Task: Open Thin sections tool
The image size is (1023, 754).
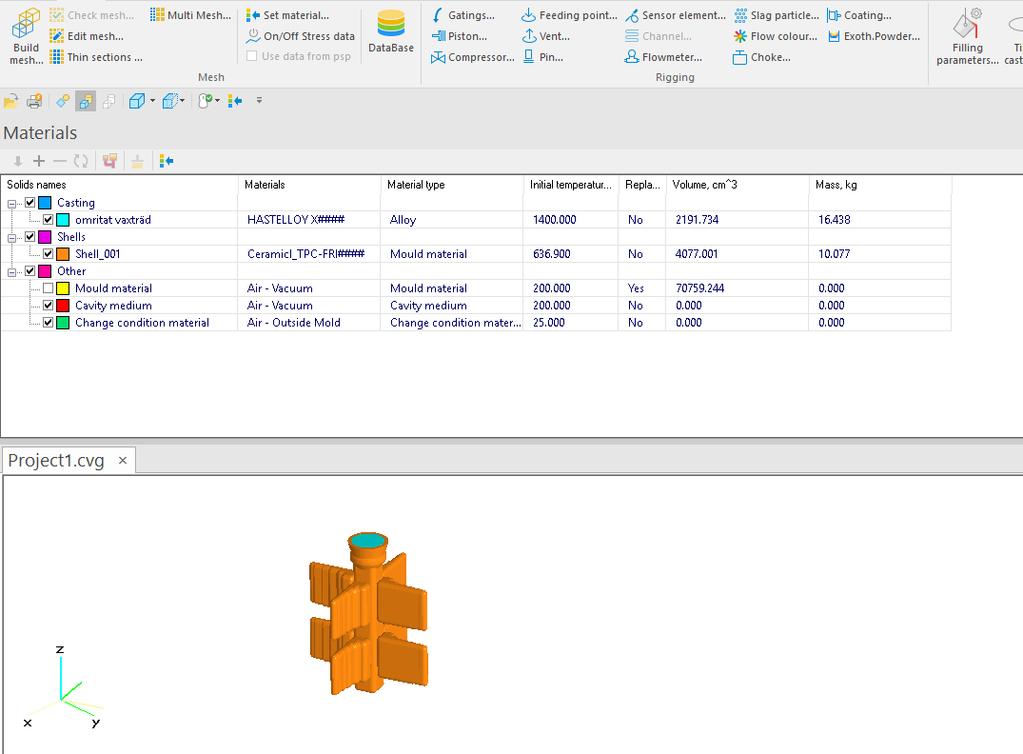Action: coord(97,57)
